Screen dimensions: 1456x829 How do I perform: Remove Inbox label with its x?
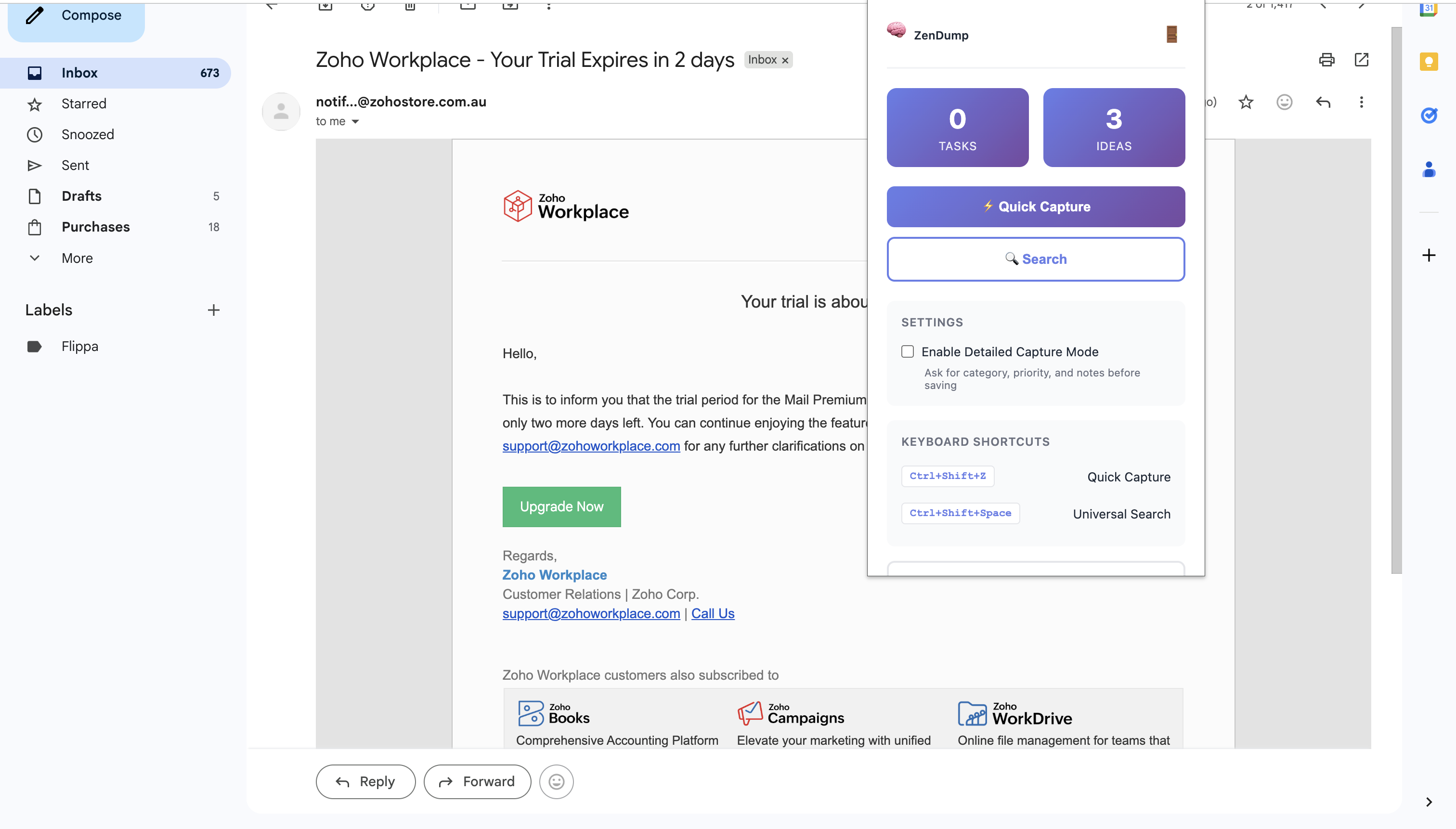click(785, 60)
